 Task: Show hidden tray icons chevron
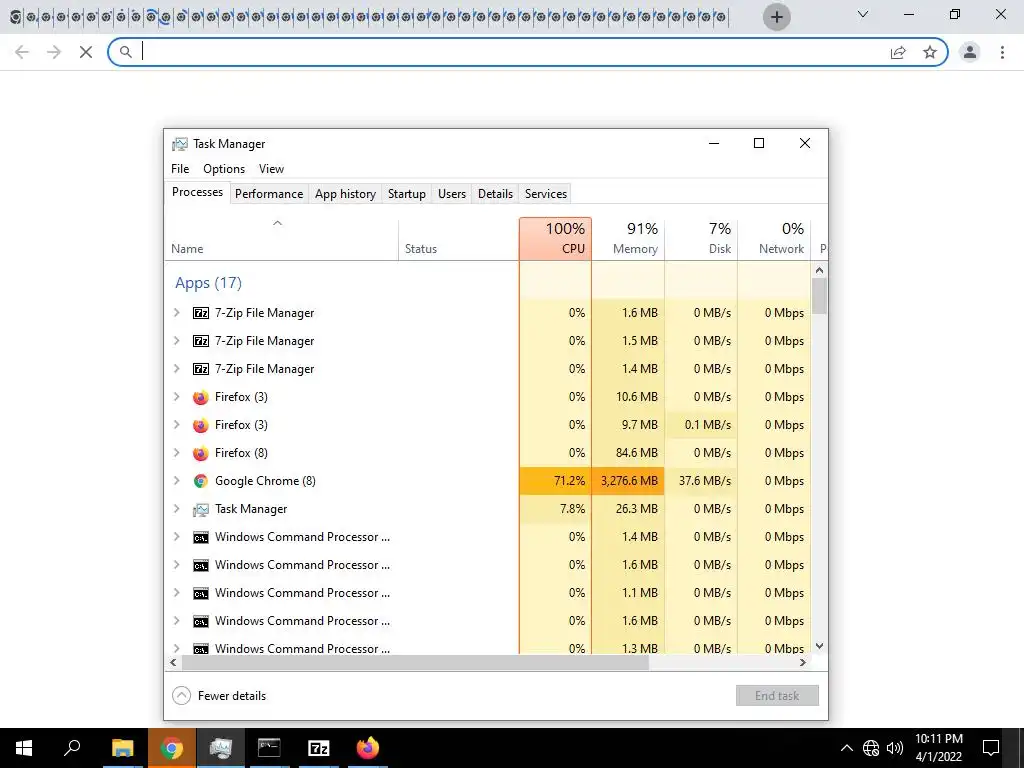coord(846,748)
